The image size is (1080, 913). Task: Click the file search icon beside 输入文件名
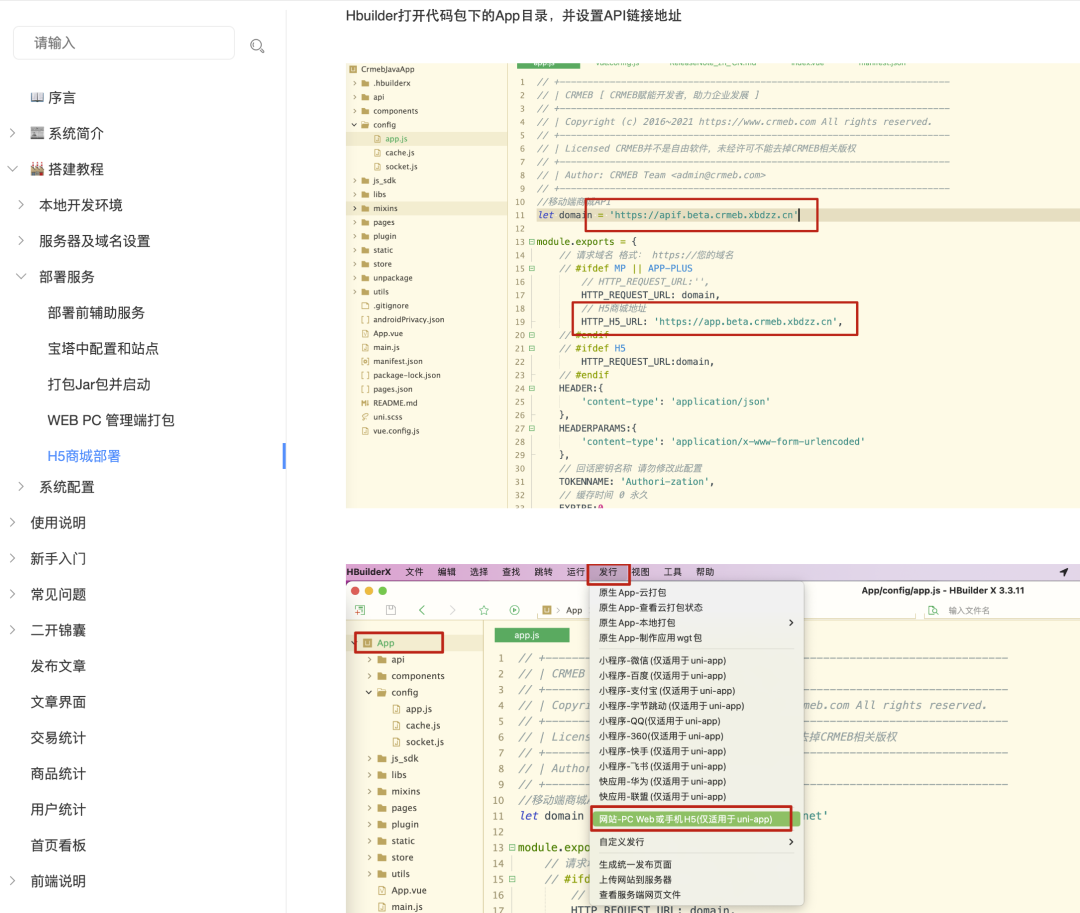[933, 610]
